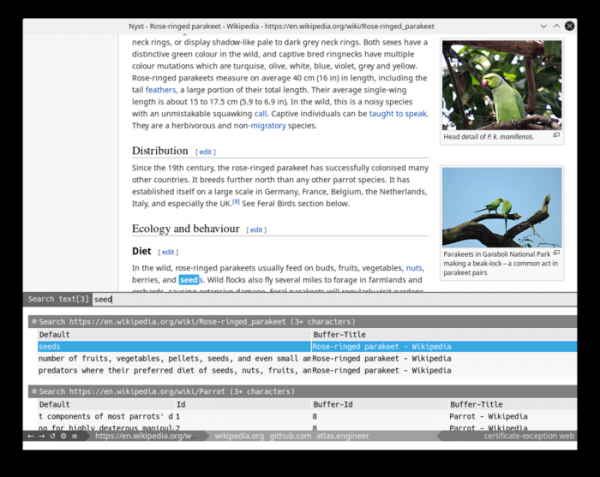
Task: Click the forward arrow in status bar
Action: tap(41, 436)
